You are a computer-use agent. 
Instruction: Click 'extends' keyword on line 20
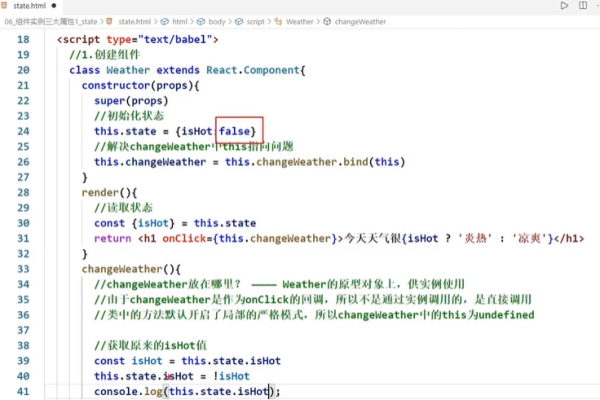(x=178, y=70)
